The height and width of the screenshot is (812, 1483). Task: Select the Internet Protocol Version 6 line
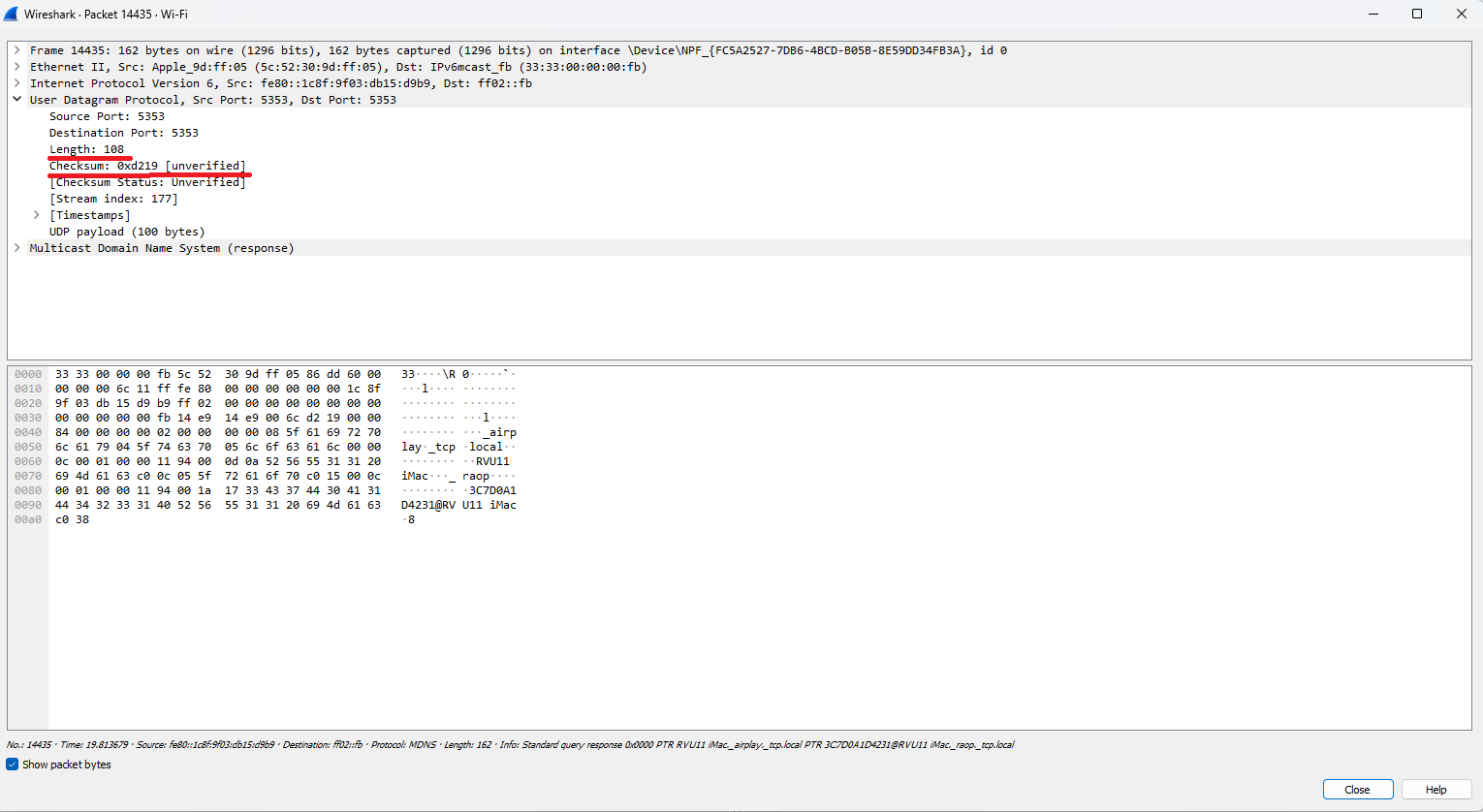pos(281,83)
